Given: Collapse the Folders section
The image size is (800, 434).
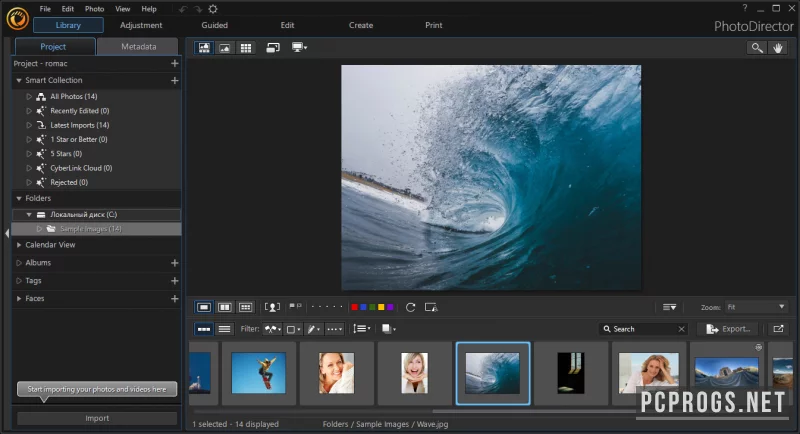Looking at the screenshot, I should [19, 198].
